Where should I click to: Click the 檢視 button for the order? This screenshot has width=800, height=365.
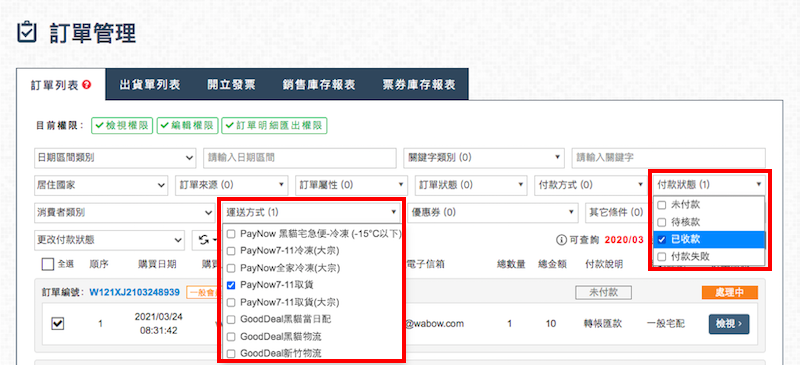(729, 324)
